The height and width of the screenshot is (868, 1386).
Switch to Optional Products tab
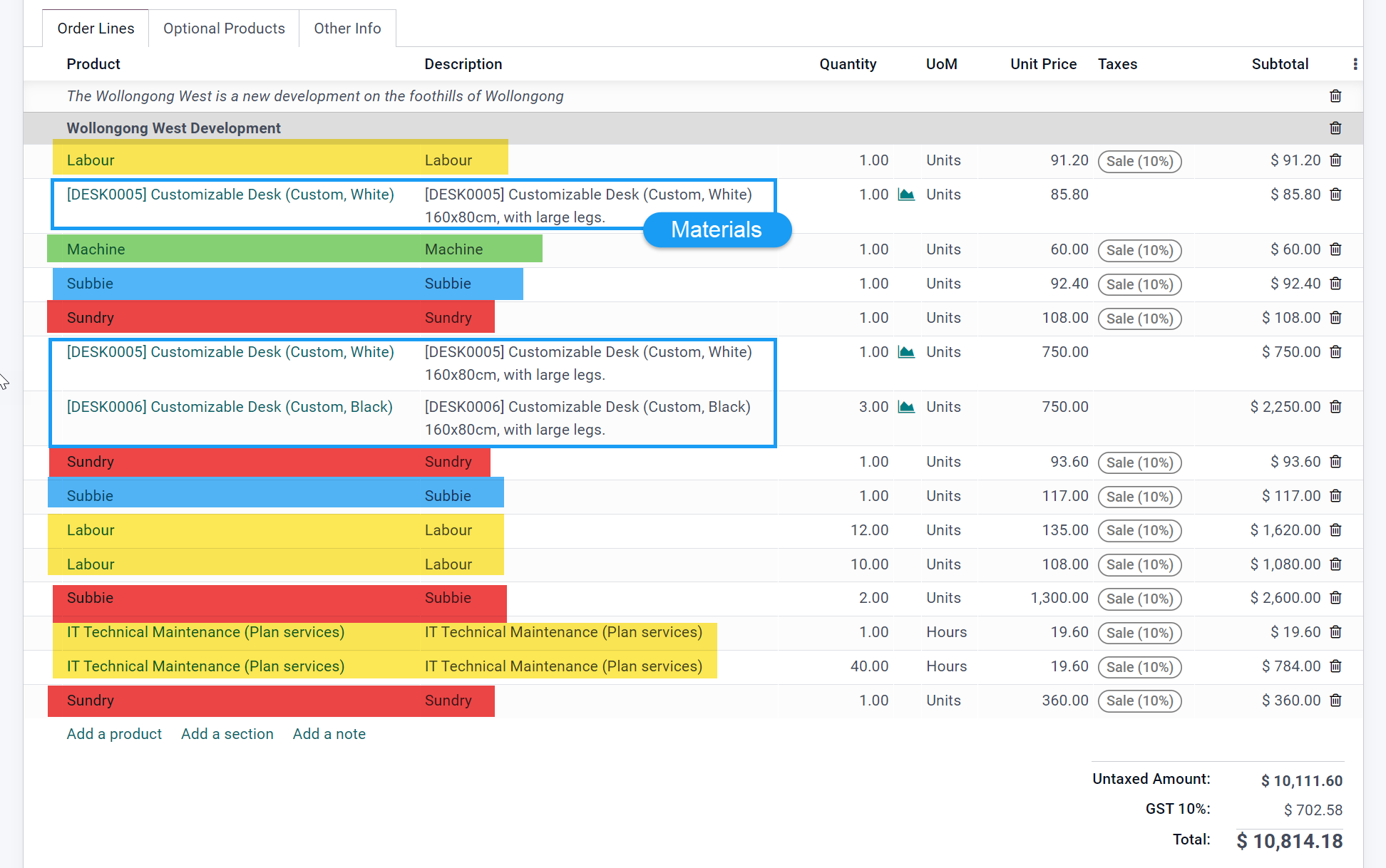[224, 29]
